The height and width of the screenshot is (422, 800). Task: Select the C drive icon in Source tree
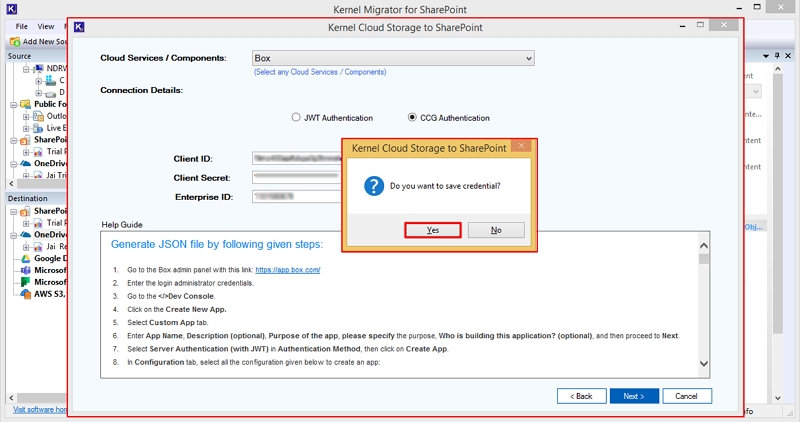pos(50,80)
